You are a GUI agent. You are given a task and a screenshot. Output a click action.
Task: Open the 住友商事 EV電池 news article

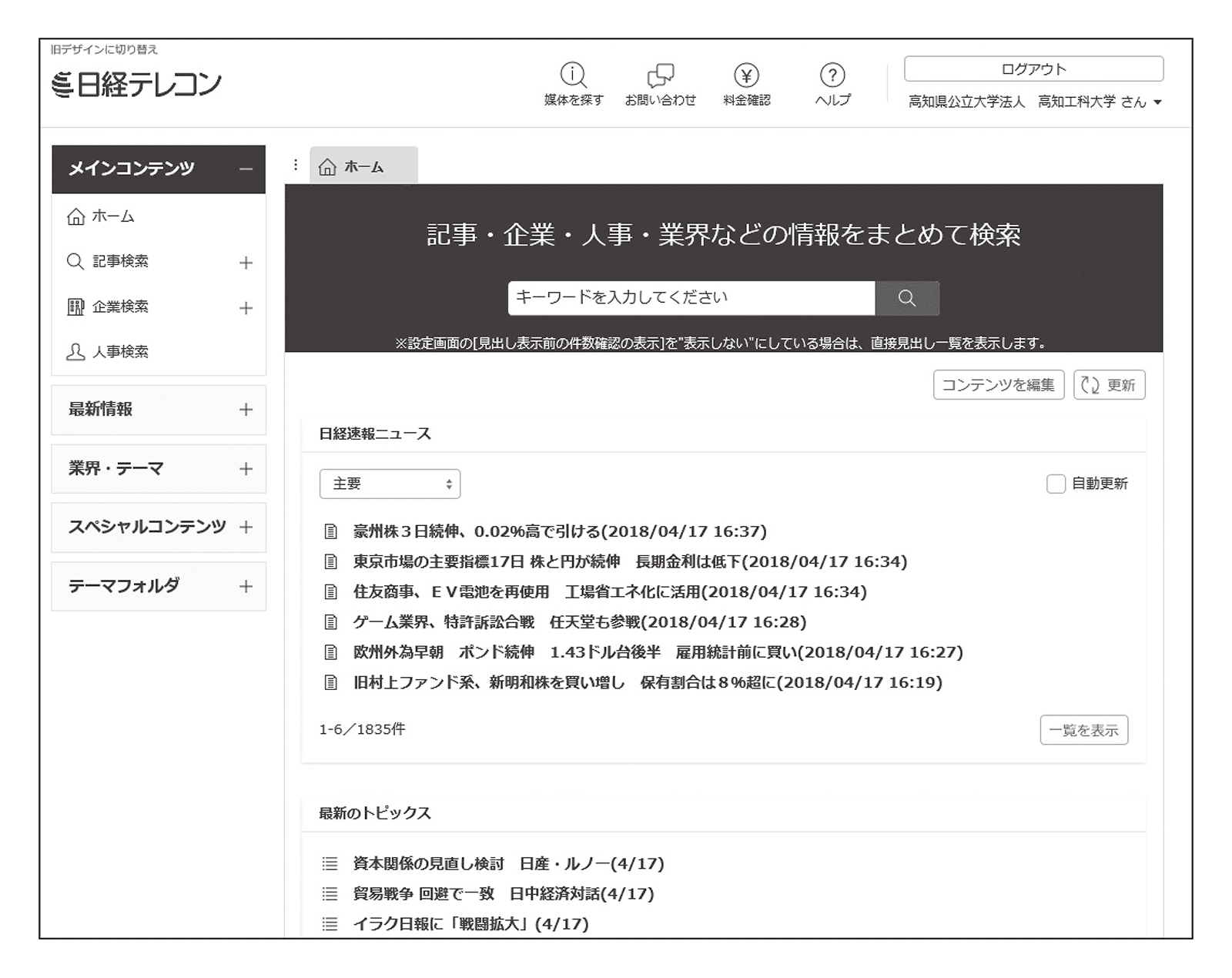click(x=609, y=592)
